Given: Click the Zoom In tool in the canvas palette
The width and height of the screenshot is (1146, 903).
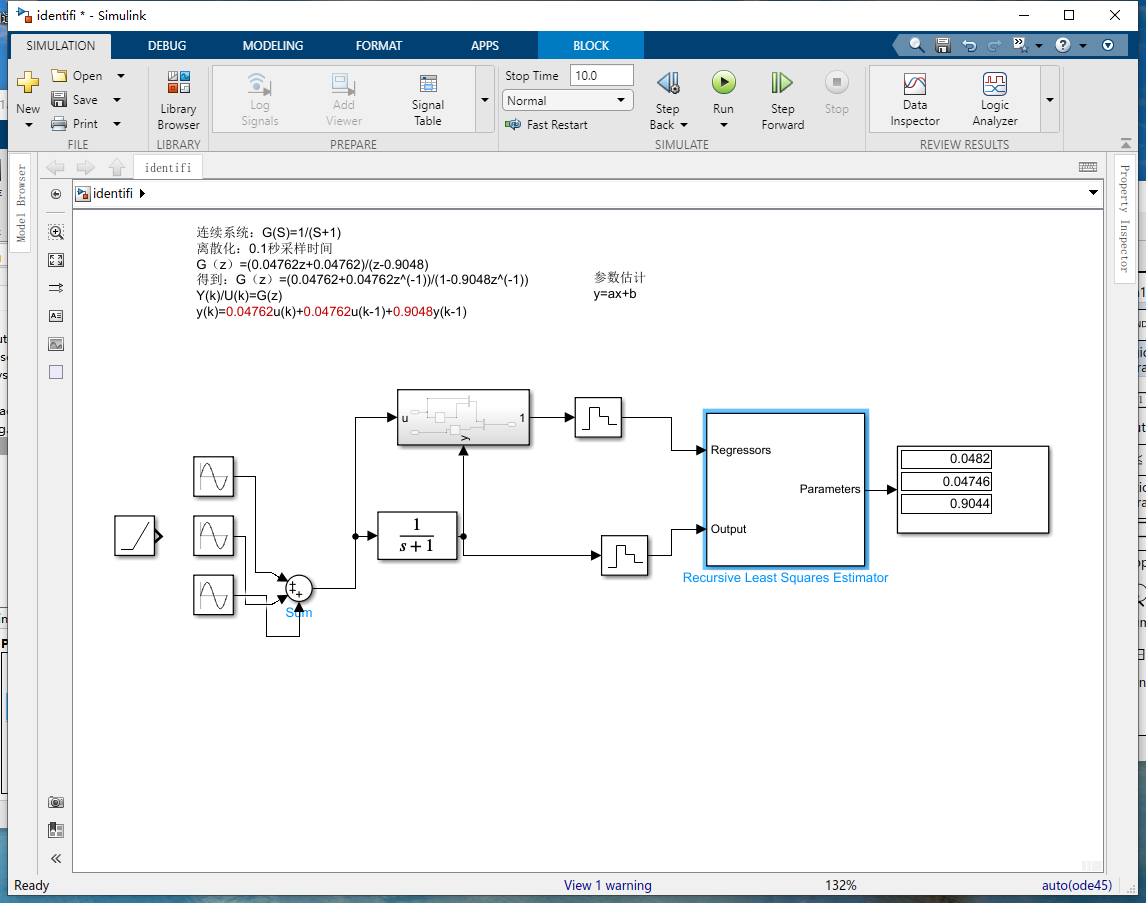Looking at the screenshot, I should coord(56,232).
